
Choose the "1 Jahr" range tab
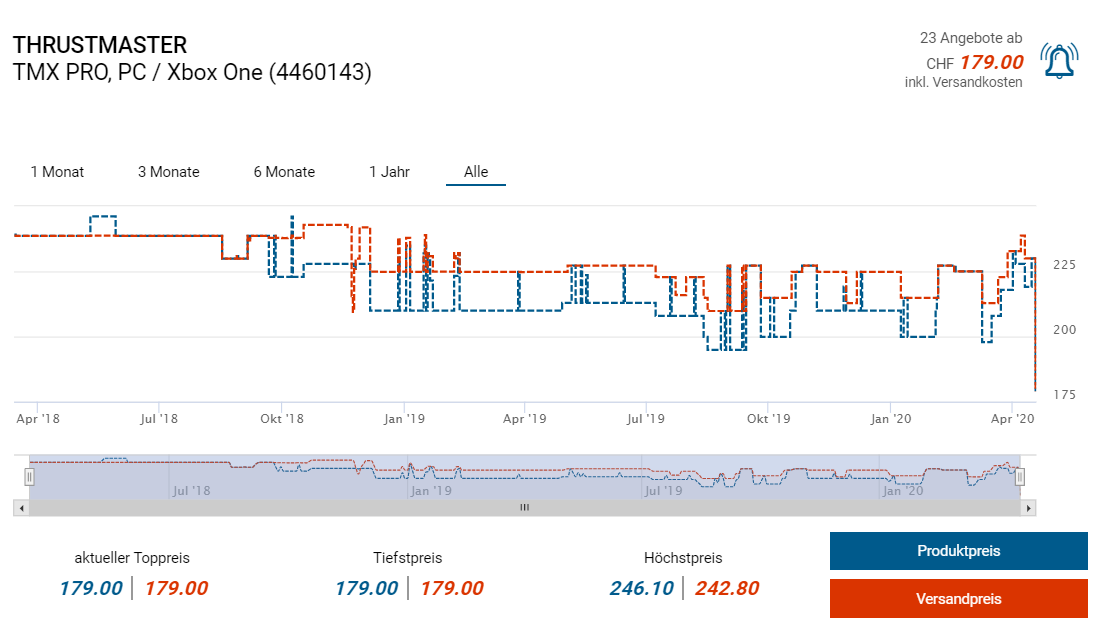point(389,172)
